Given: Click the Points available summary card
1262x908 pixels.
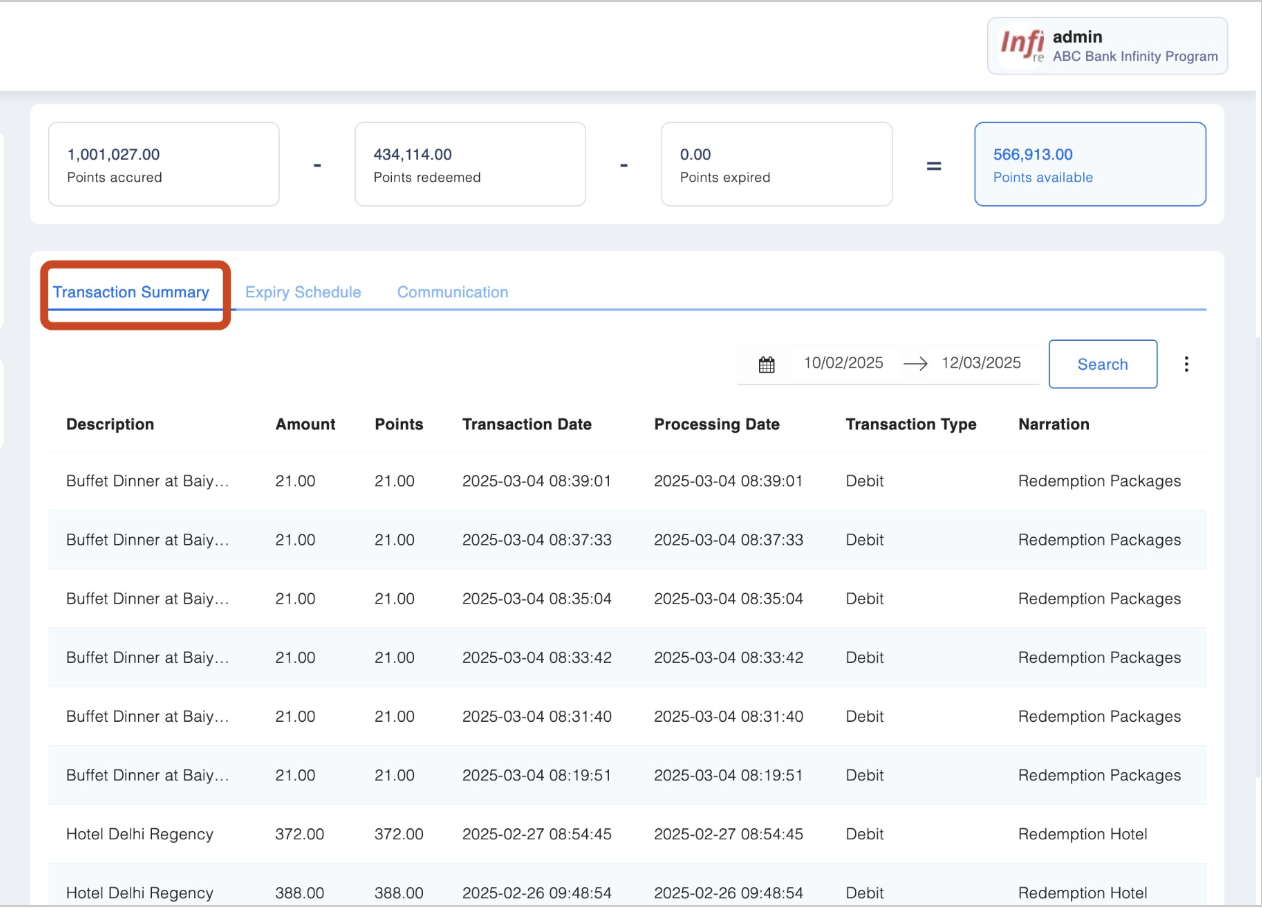Looking at the screenshot, I should pos(1089,164).
